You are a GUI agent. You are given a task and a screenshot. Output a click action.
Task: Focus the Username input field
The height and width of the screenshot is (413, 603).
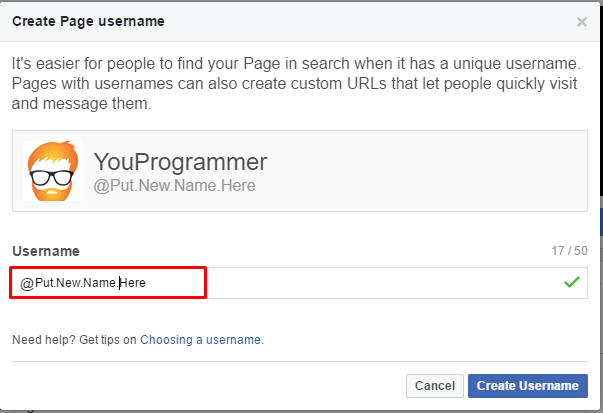(300, 283)
